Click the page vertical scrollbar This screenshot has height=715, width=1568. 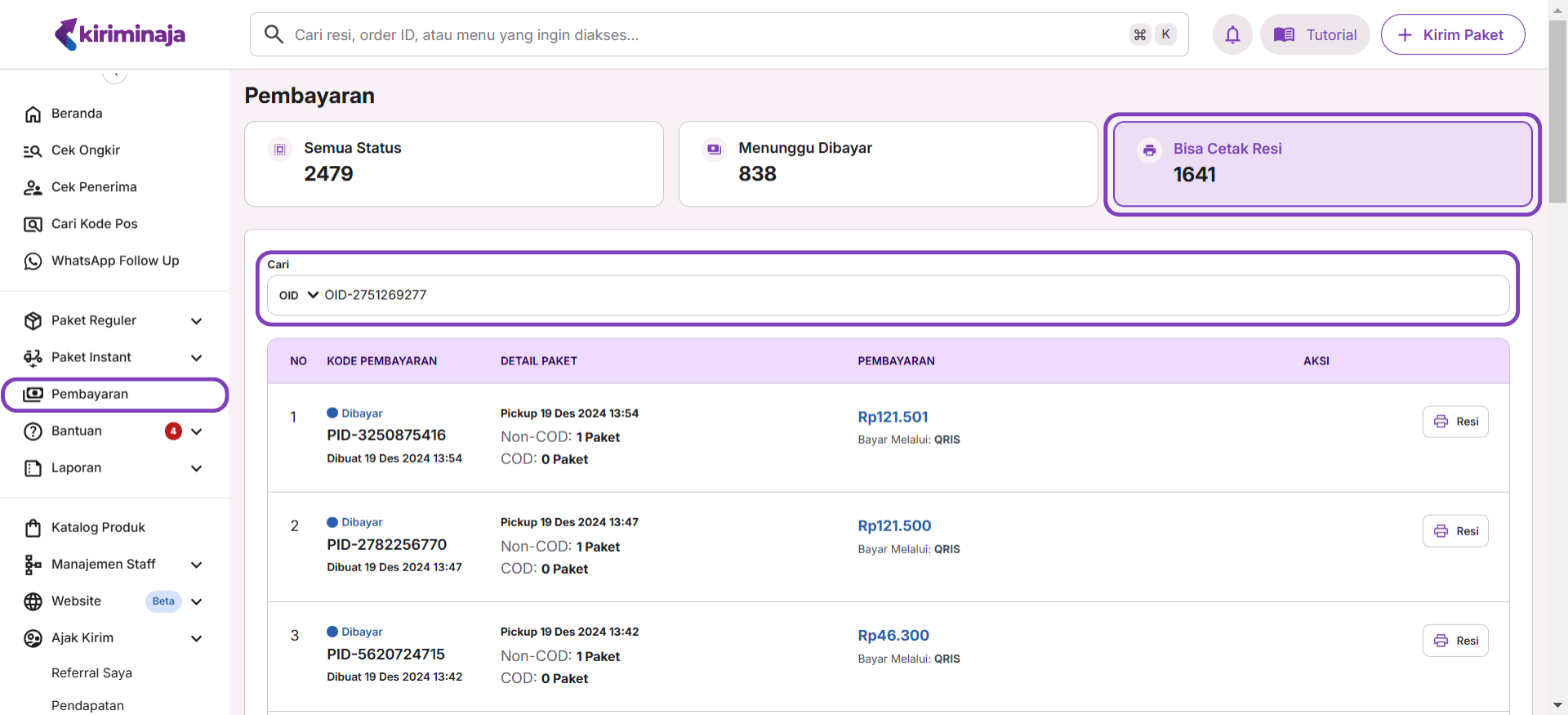[x=1557, y=114]
